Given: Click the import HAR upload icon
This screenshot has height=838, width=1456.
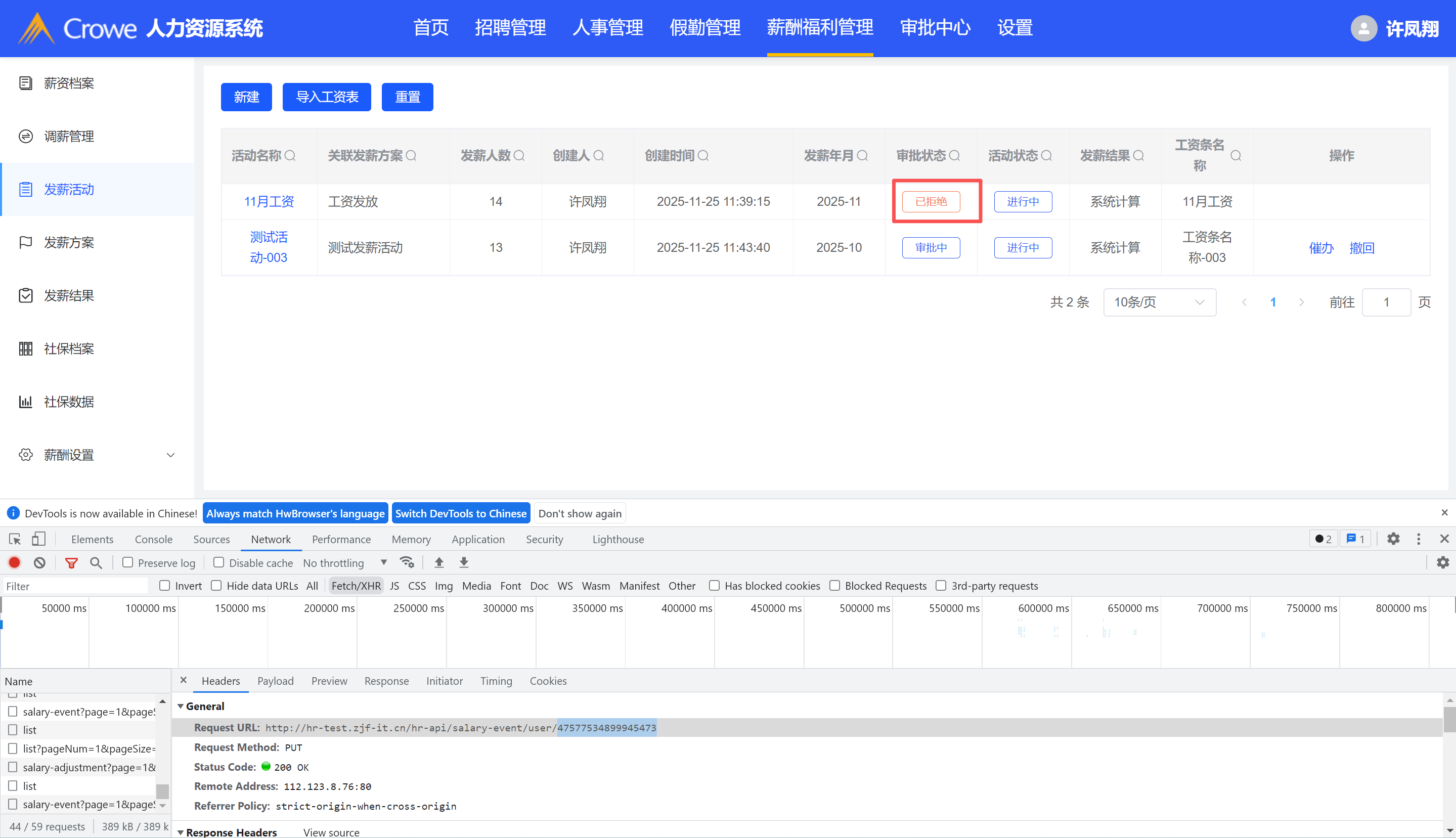Looking at the screenshot, I should (438, 562).
